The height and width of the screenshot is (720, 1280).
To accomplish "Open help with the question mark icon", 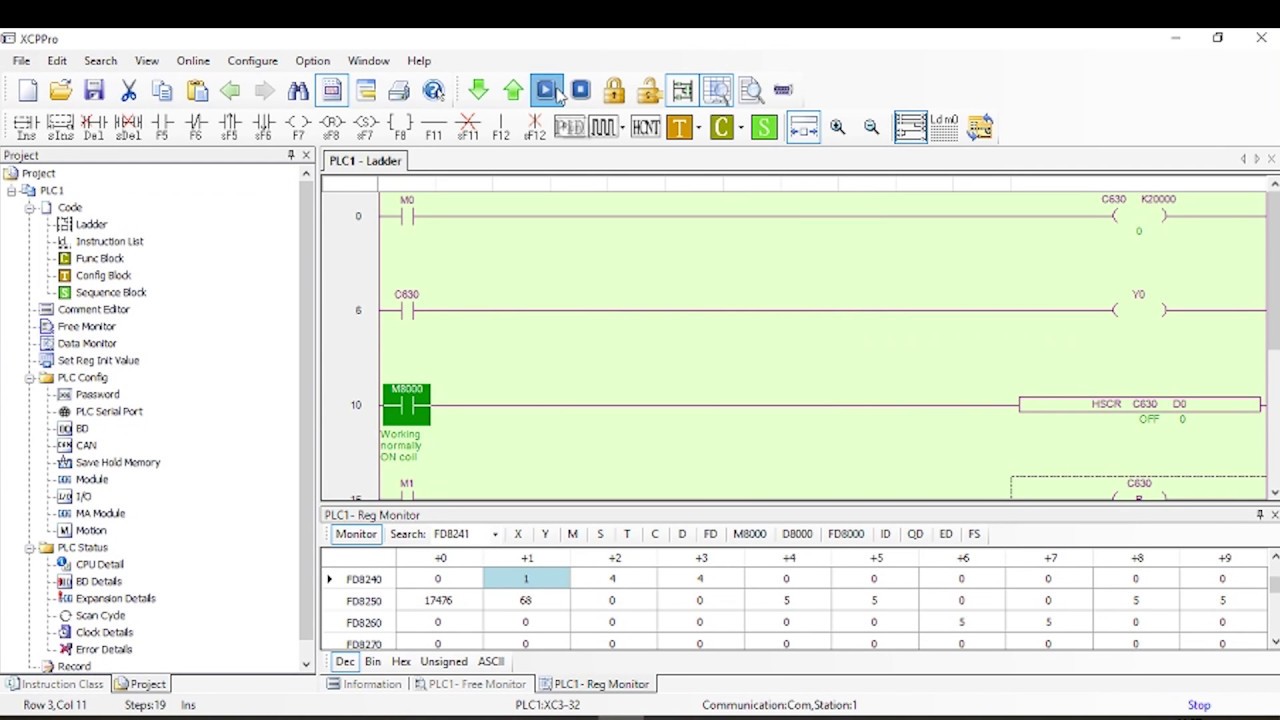I will [x=433, y=91].
